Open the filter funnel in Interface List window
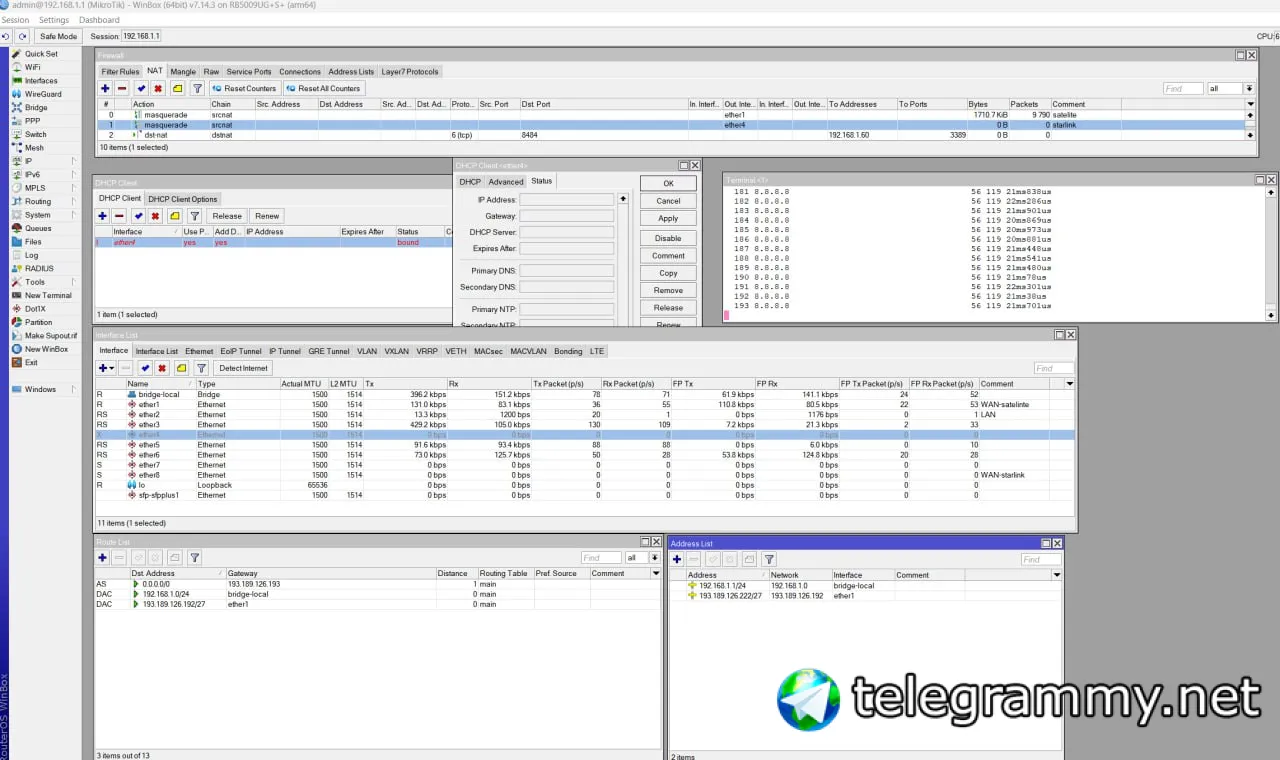 tap(201, 368)
